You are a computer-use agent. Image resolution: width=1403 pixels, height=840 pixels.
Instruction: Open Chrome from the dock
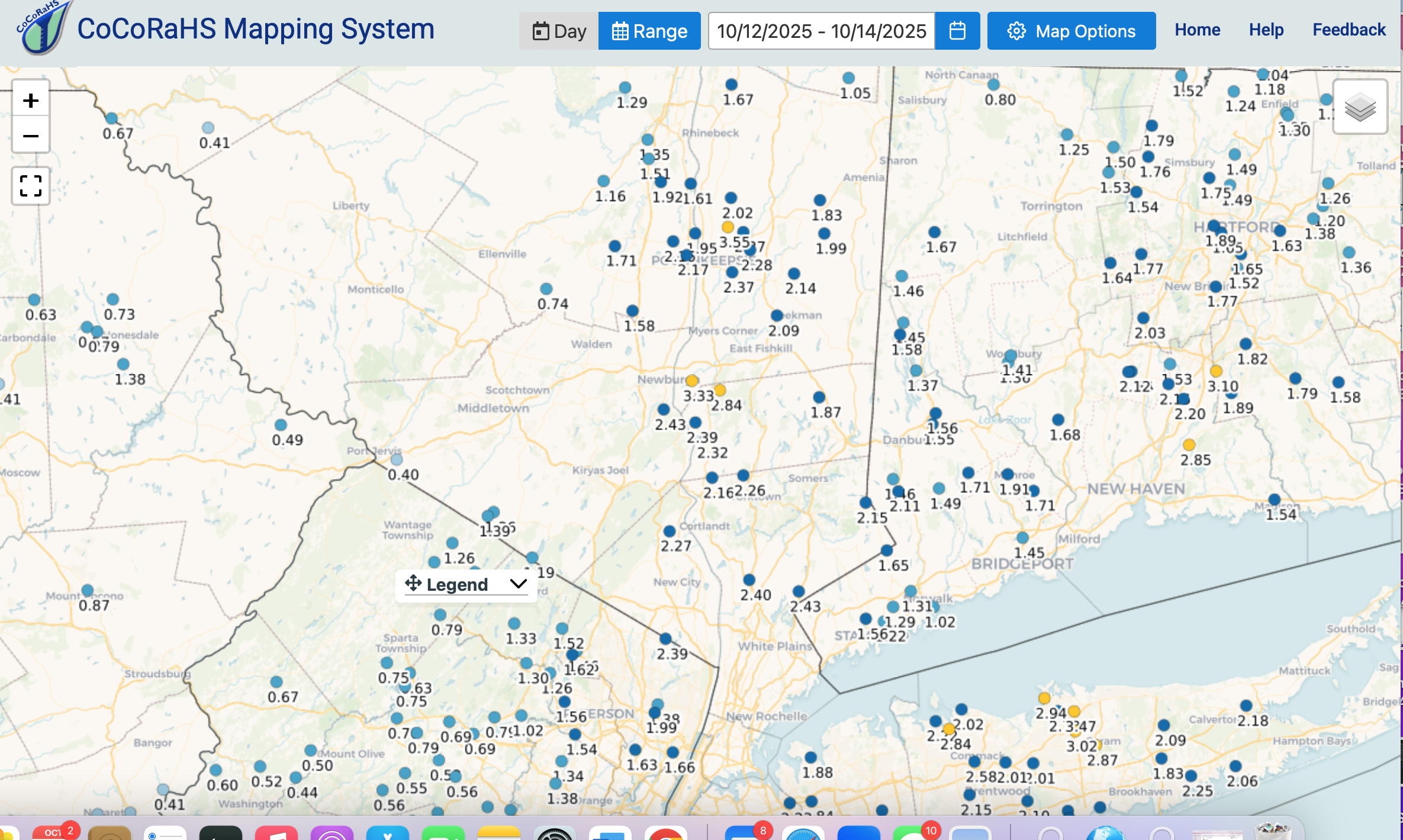(x=665, y=832)
